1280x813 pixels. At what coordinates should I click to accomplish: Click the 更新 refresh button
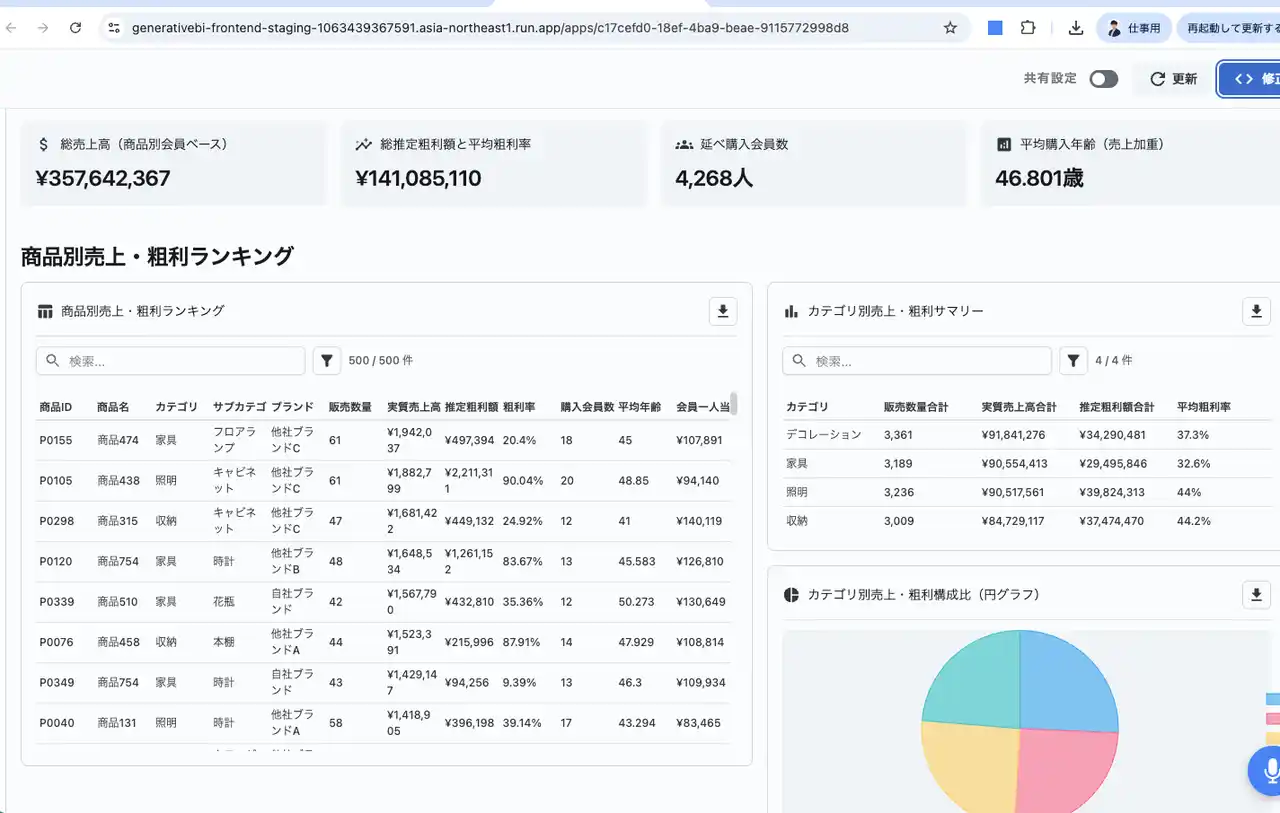point(1174,79)
